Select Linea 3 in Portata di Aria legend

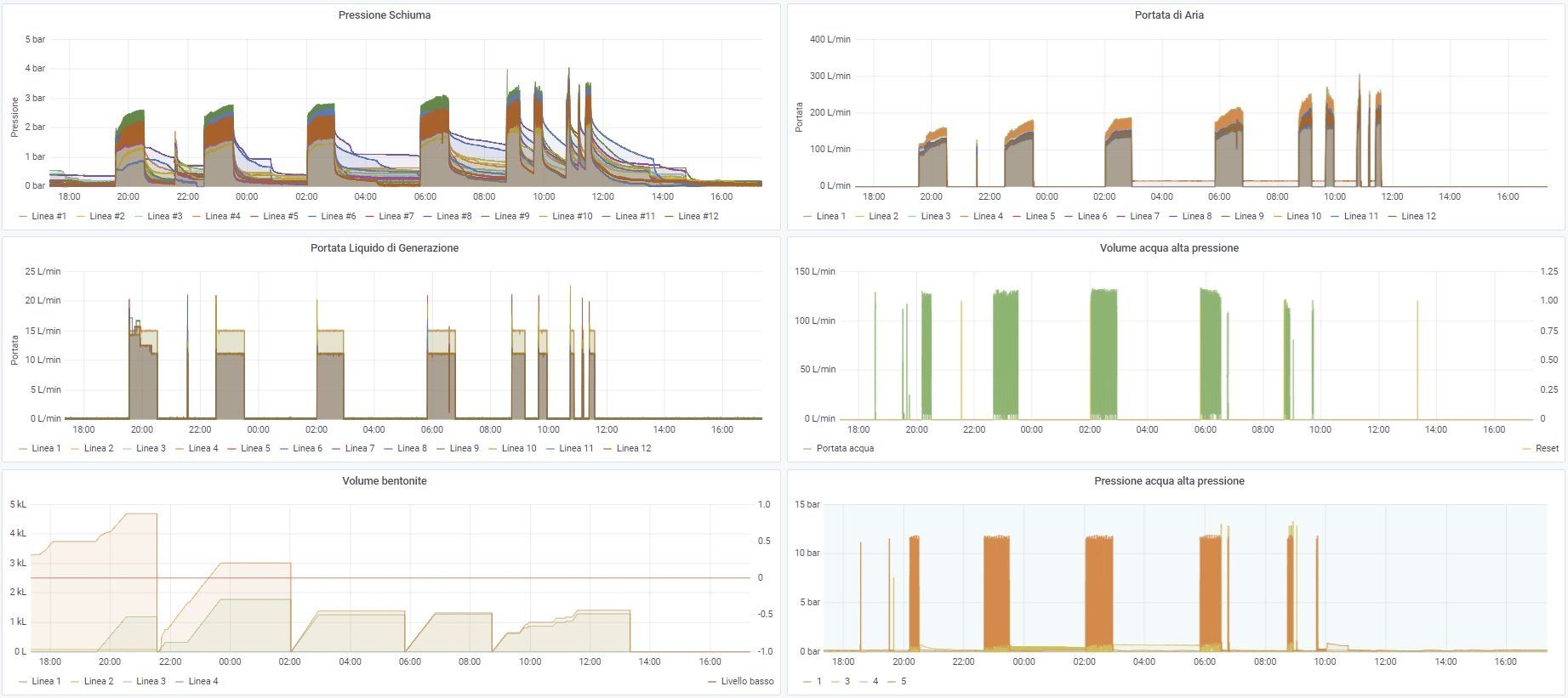[936, 216]
